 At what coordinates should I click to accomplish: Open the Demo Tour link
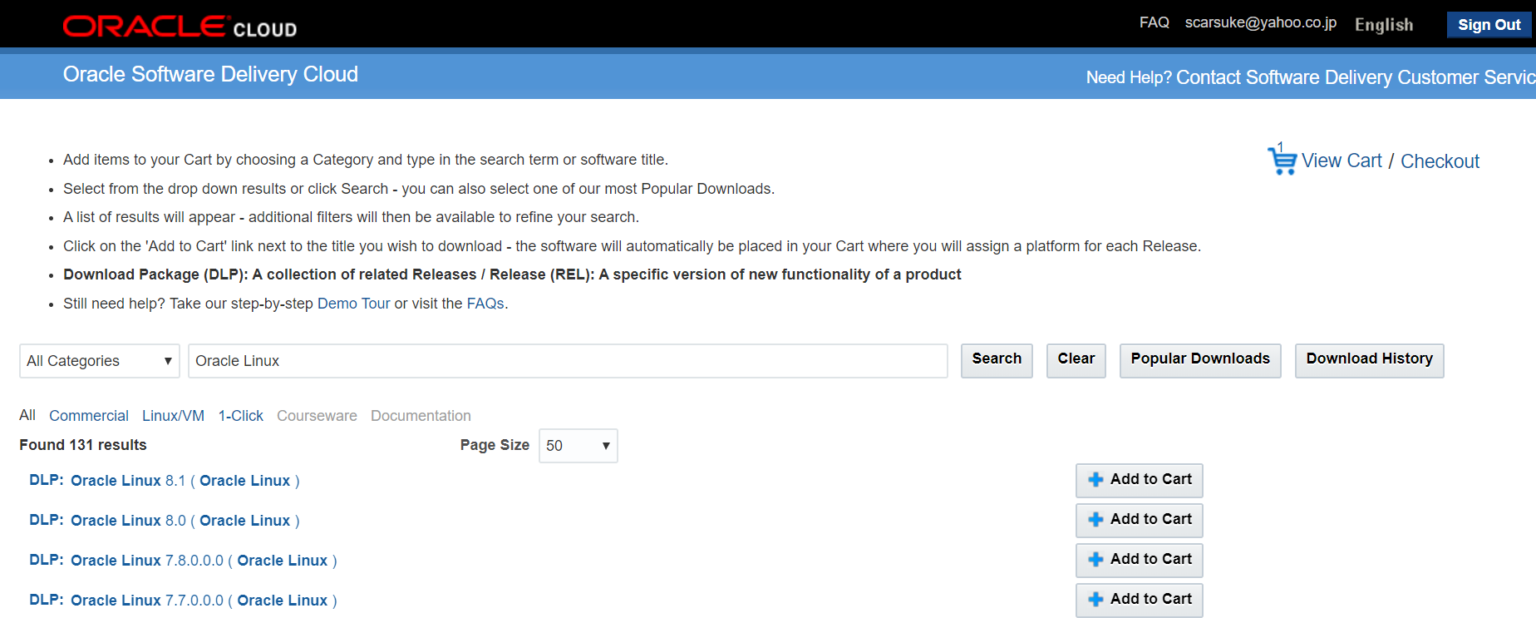(353, 303)
